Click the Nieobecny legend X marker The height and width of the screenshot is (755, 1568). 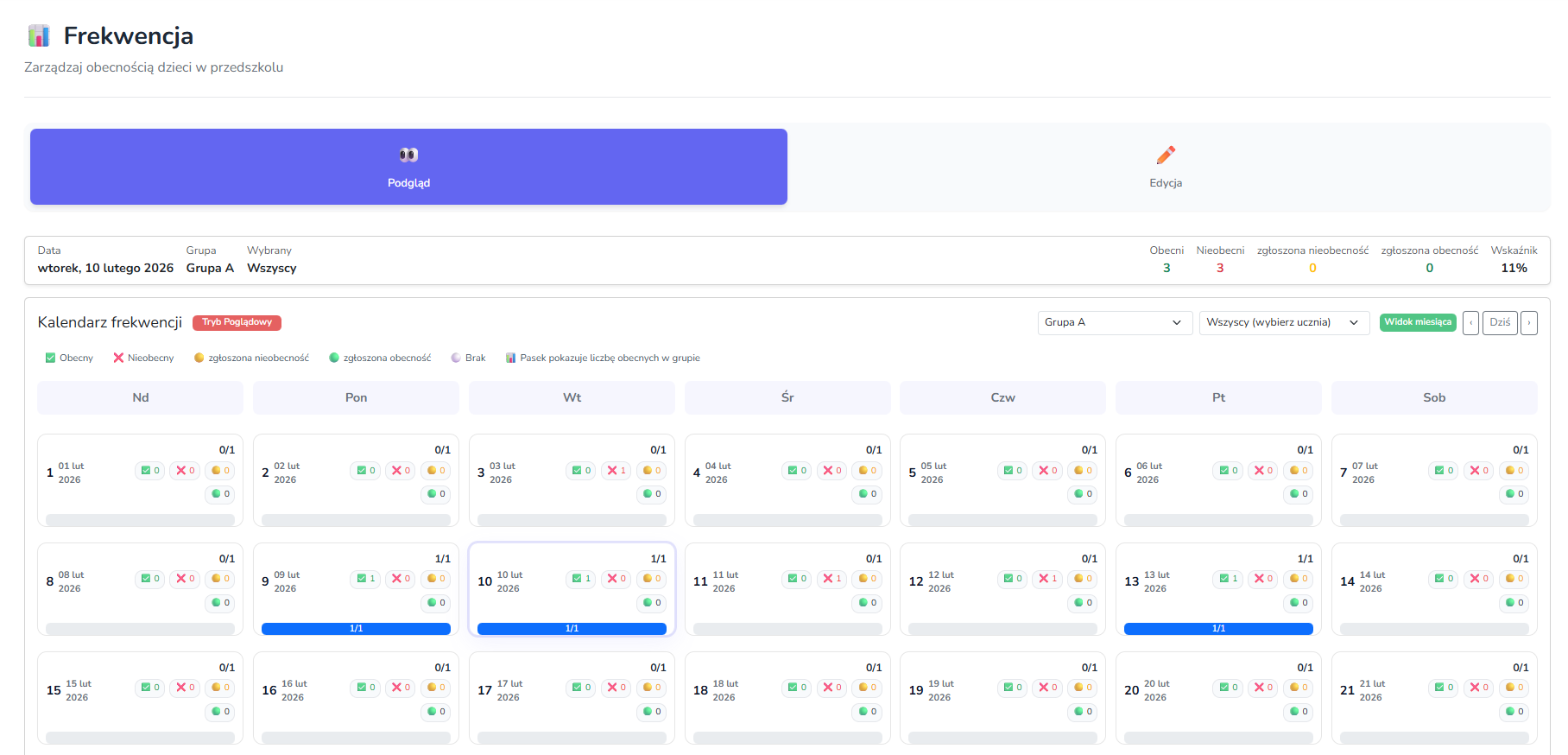coord(118,358)
